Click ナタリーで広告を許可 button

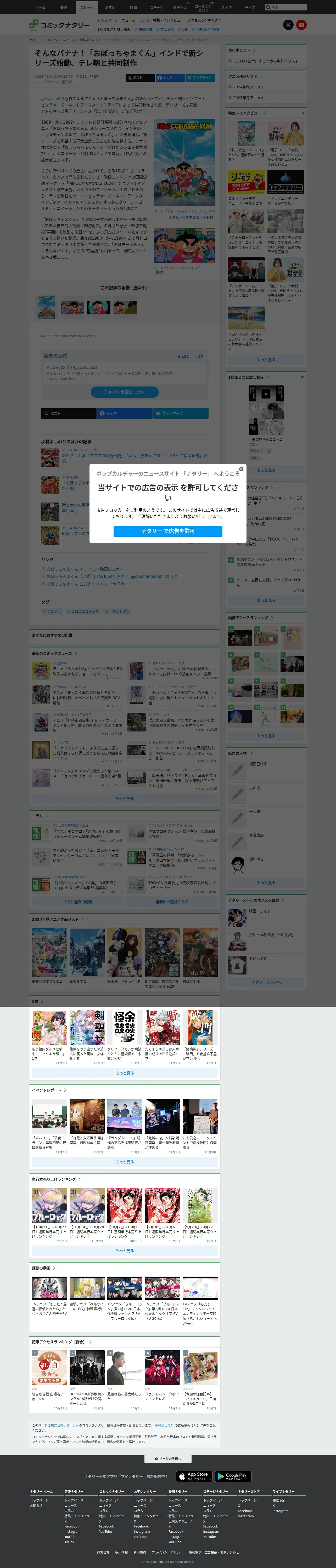(168, 531)
